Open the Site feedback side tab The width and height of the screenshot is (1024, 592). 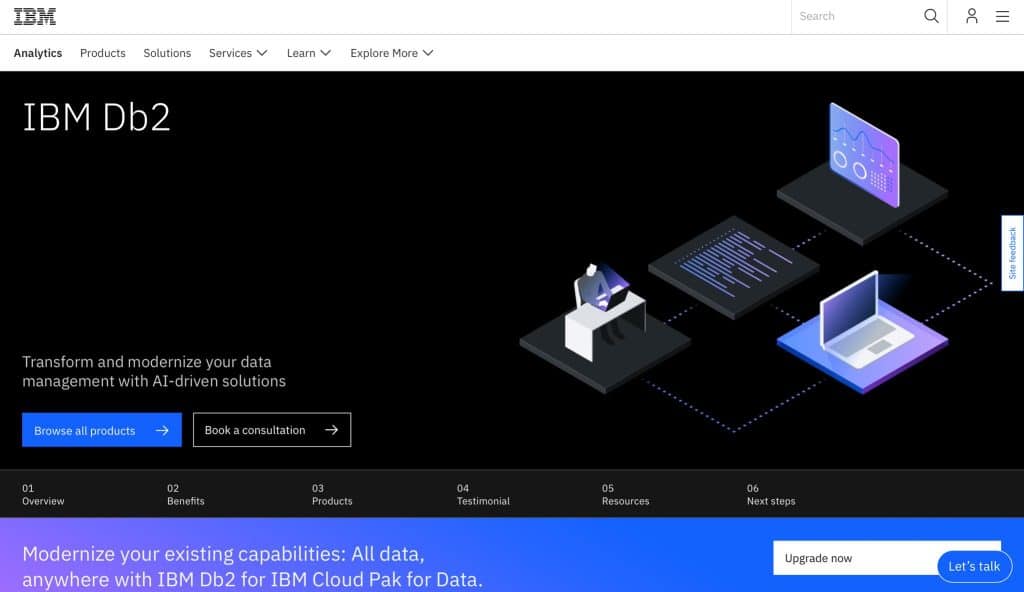point(1012,253)
